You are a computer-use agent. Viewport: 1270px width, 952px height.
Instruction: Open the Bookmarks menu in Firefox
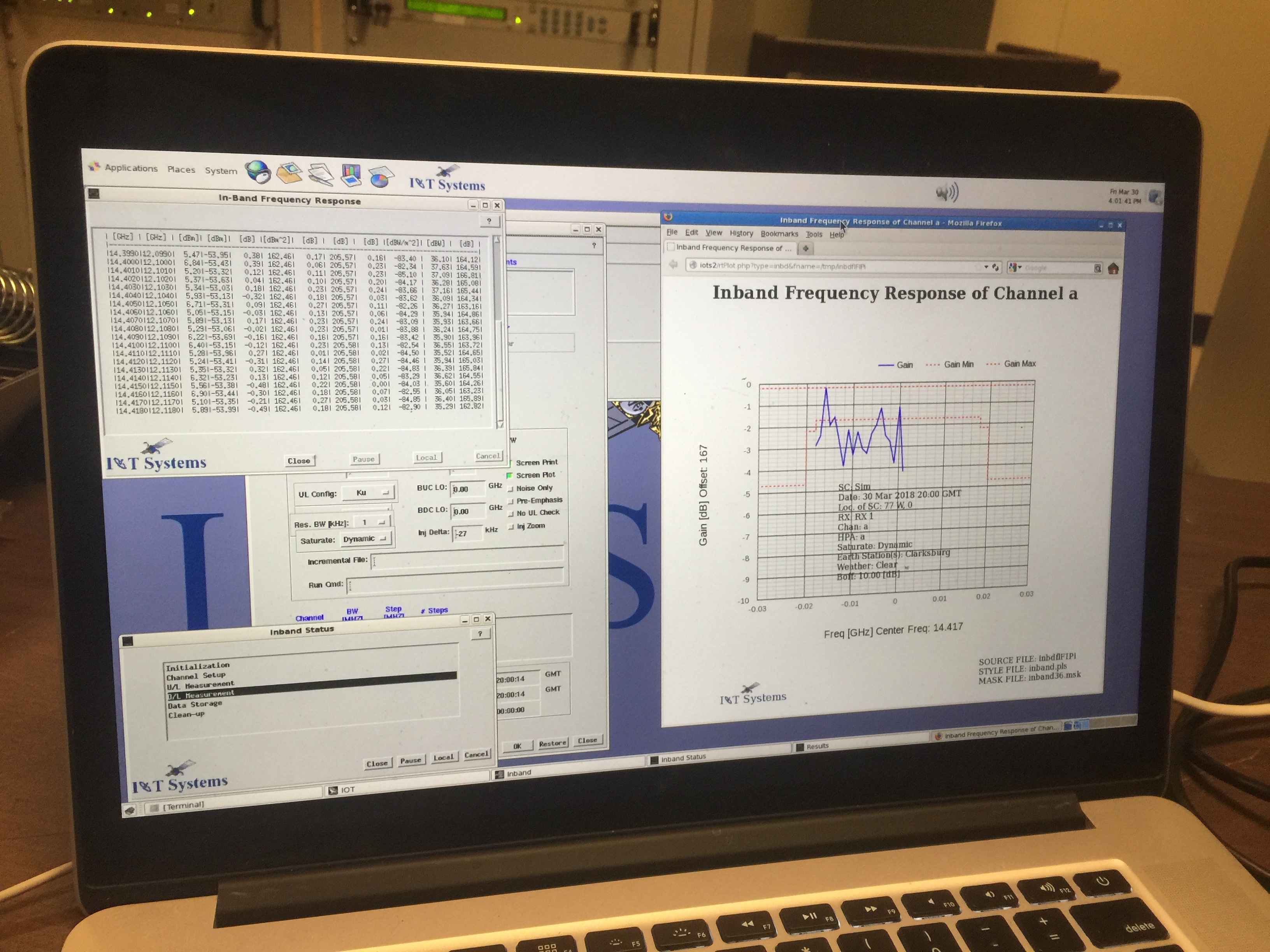[779, 234]
